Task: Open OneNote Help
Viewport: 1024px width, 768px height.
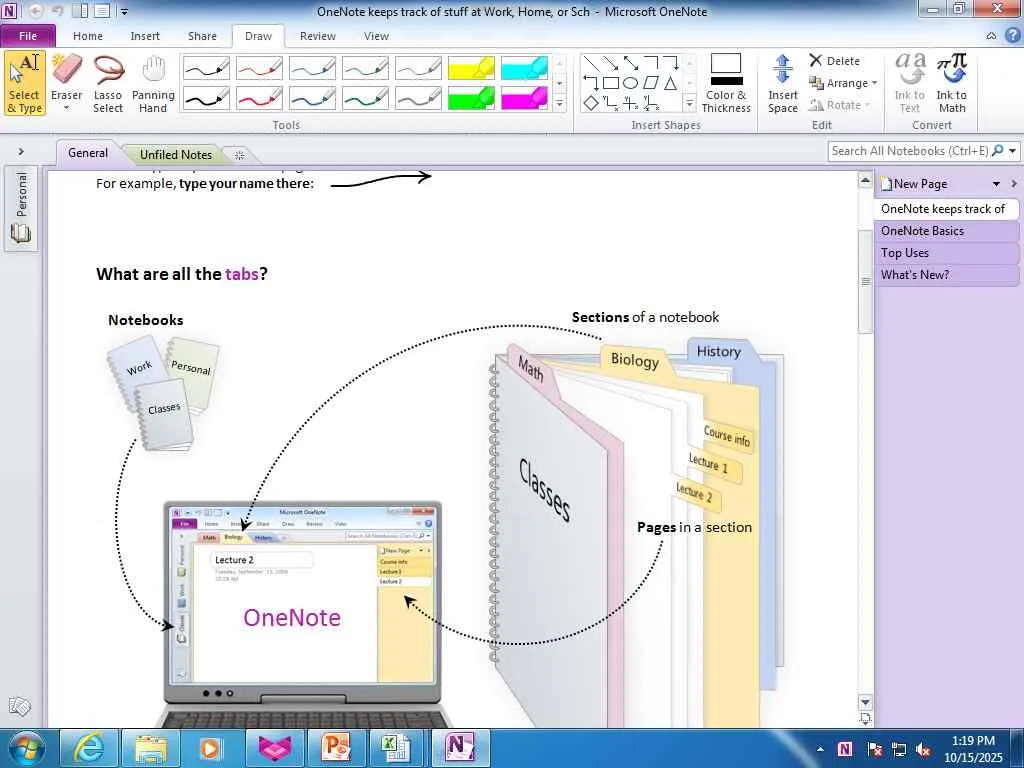Action: (x=1013, y=36)
